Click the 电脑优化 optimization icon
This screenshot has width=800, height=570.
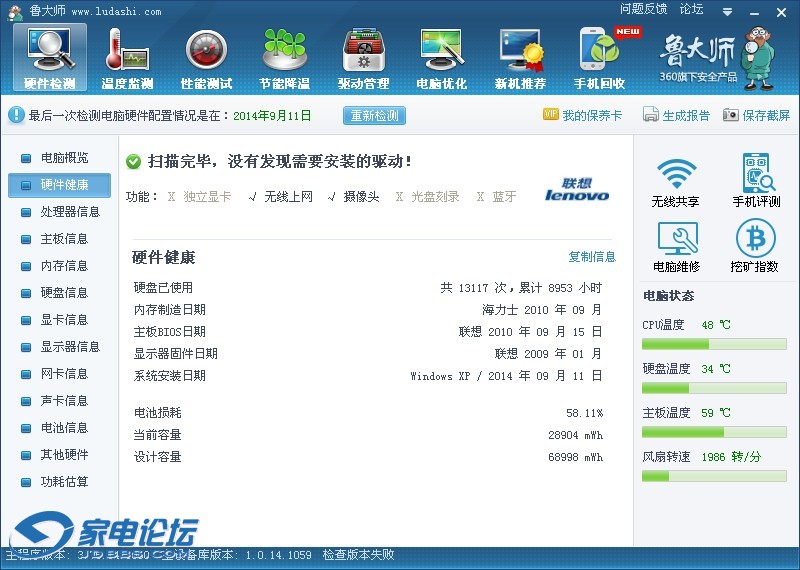(x=441, y=57)
